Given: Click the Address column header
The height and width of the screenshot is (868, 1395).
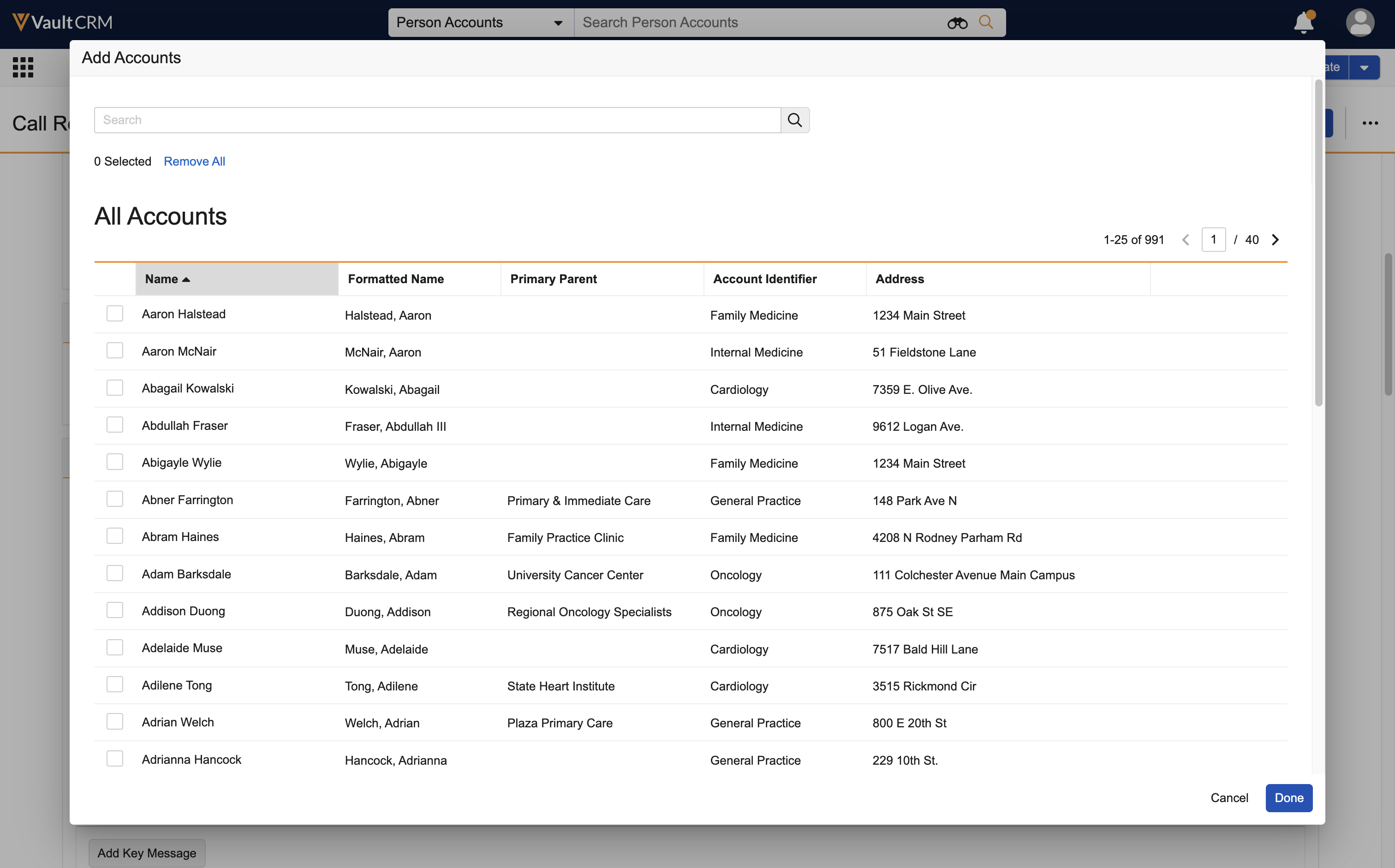Looking at the screenshot, I should (900, 279).
